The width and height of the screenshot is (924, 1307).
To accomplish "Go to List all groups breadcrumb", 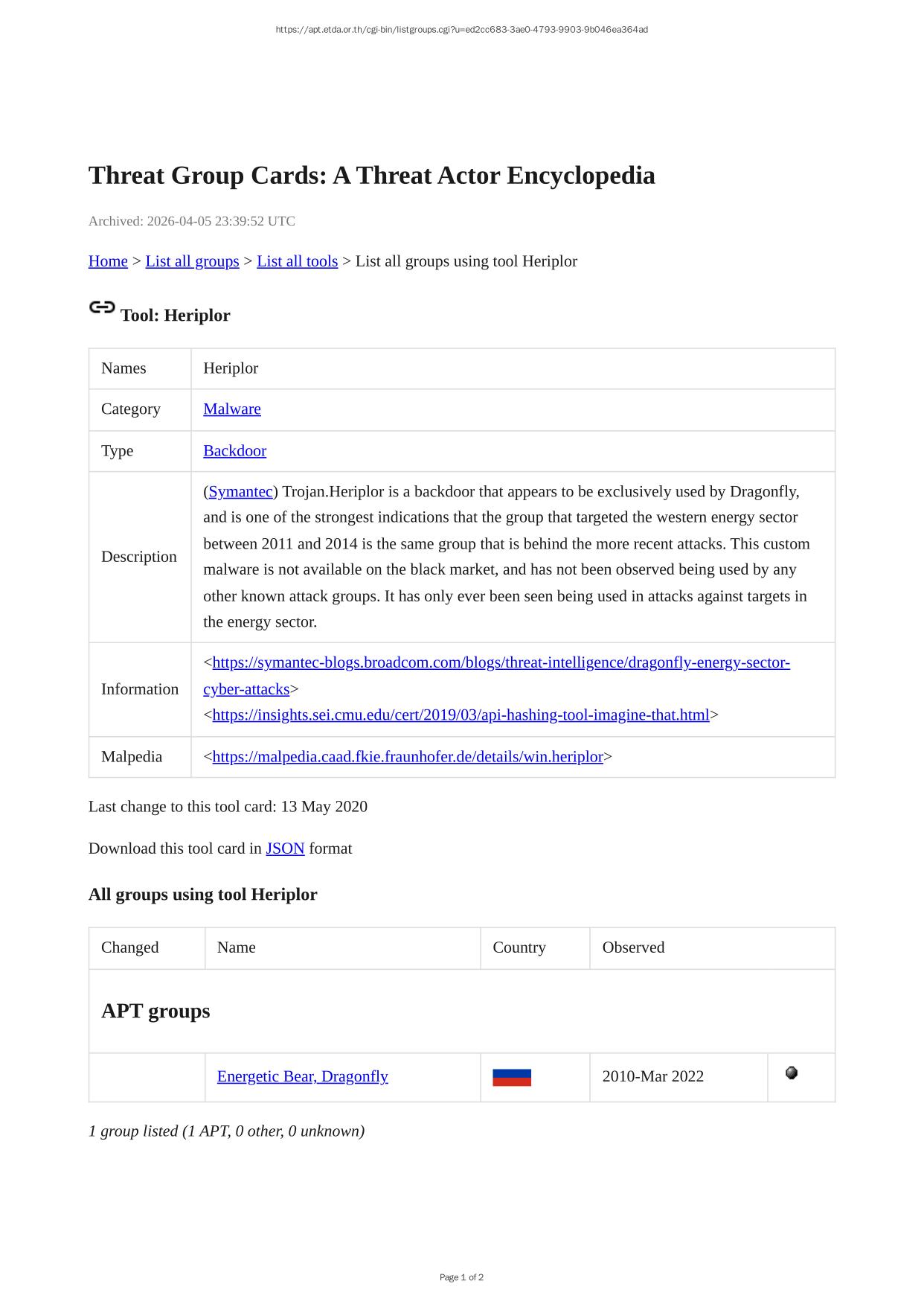I will point(192,261).
